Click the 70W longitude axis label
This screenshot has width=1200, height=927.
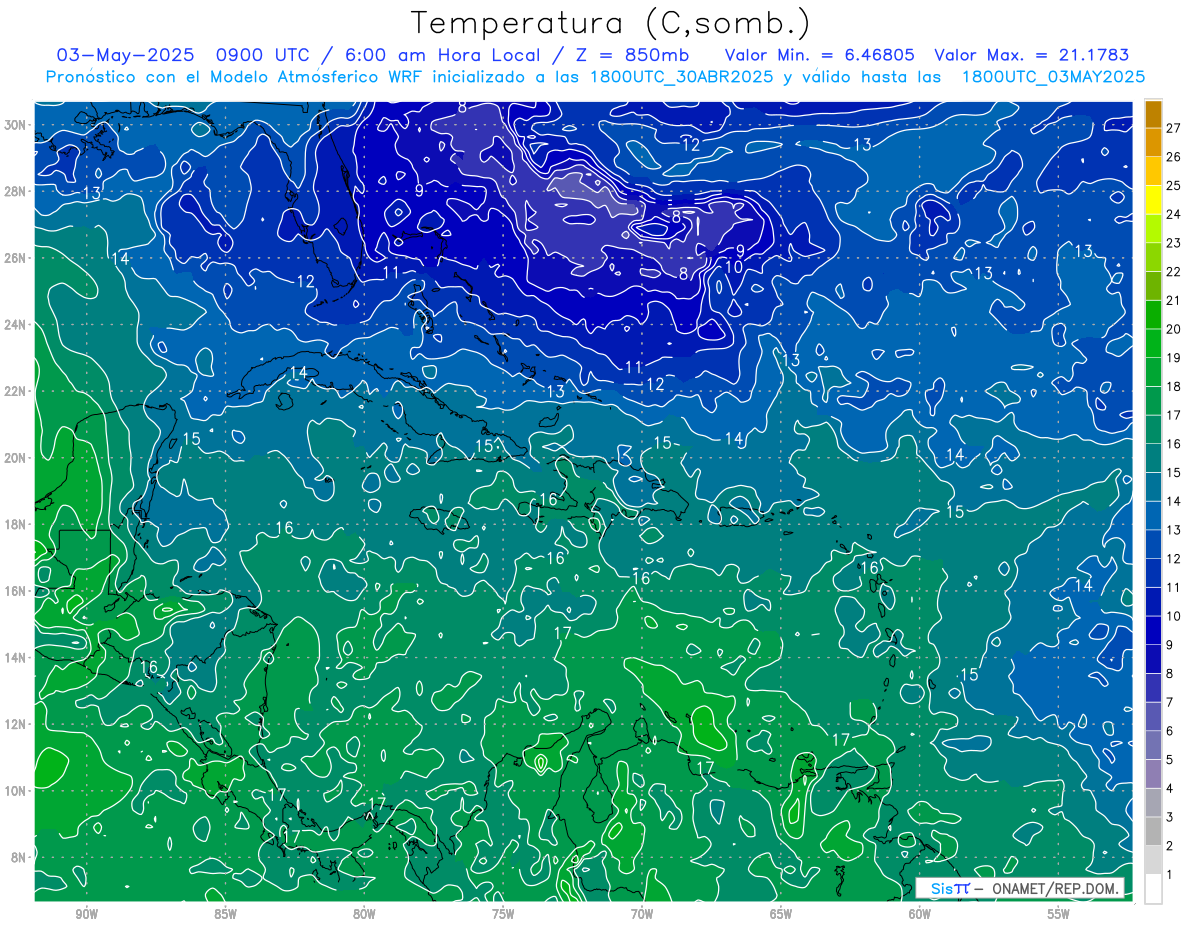642,914
